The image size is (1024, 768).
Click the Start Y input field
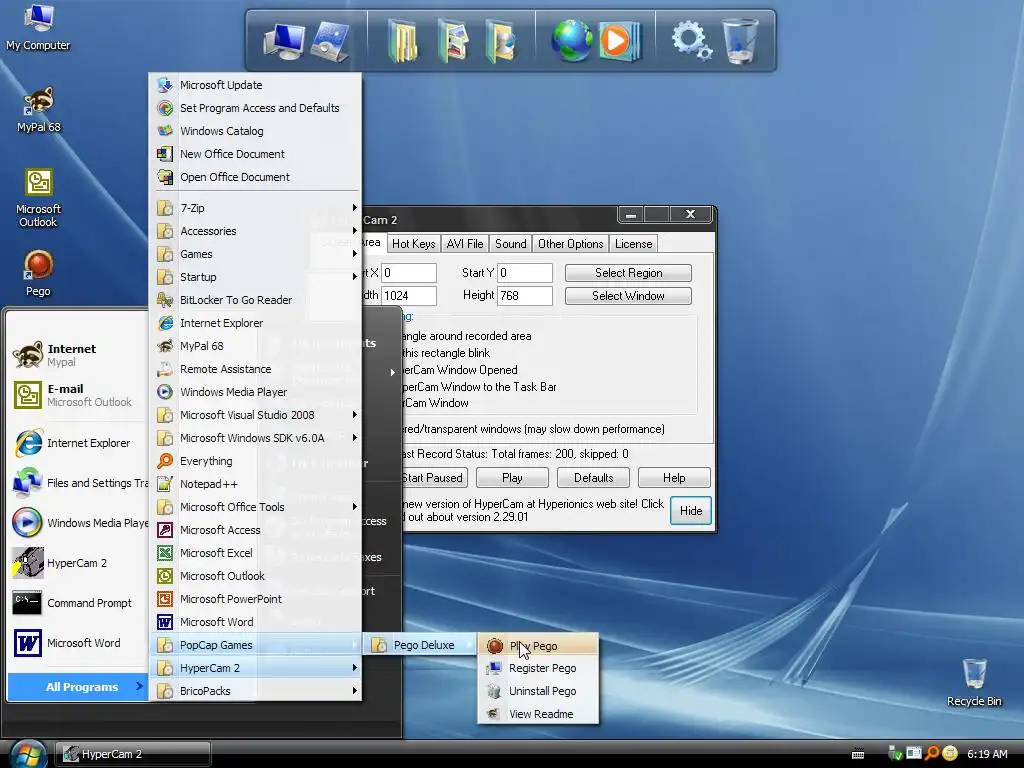click(x=525, y=273)
